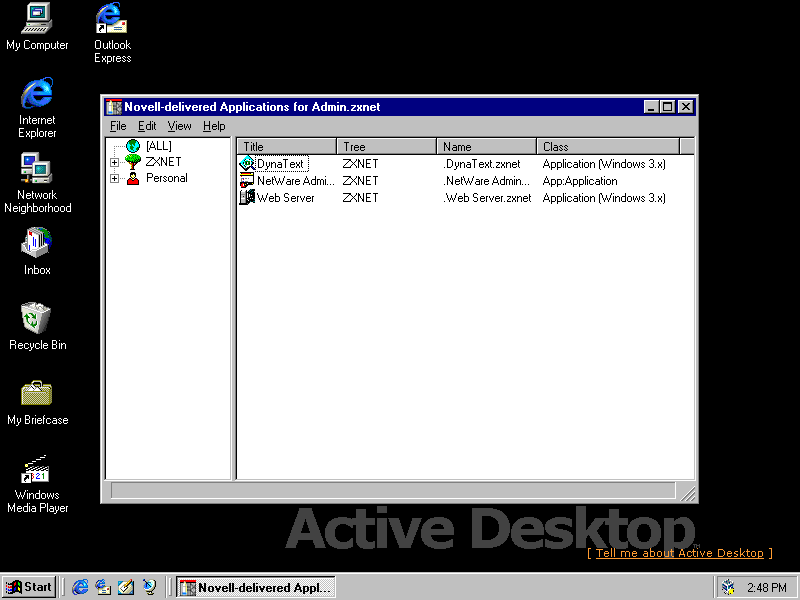
Task: Click the Novell window status bar
Action: pos(393,490)
